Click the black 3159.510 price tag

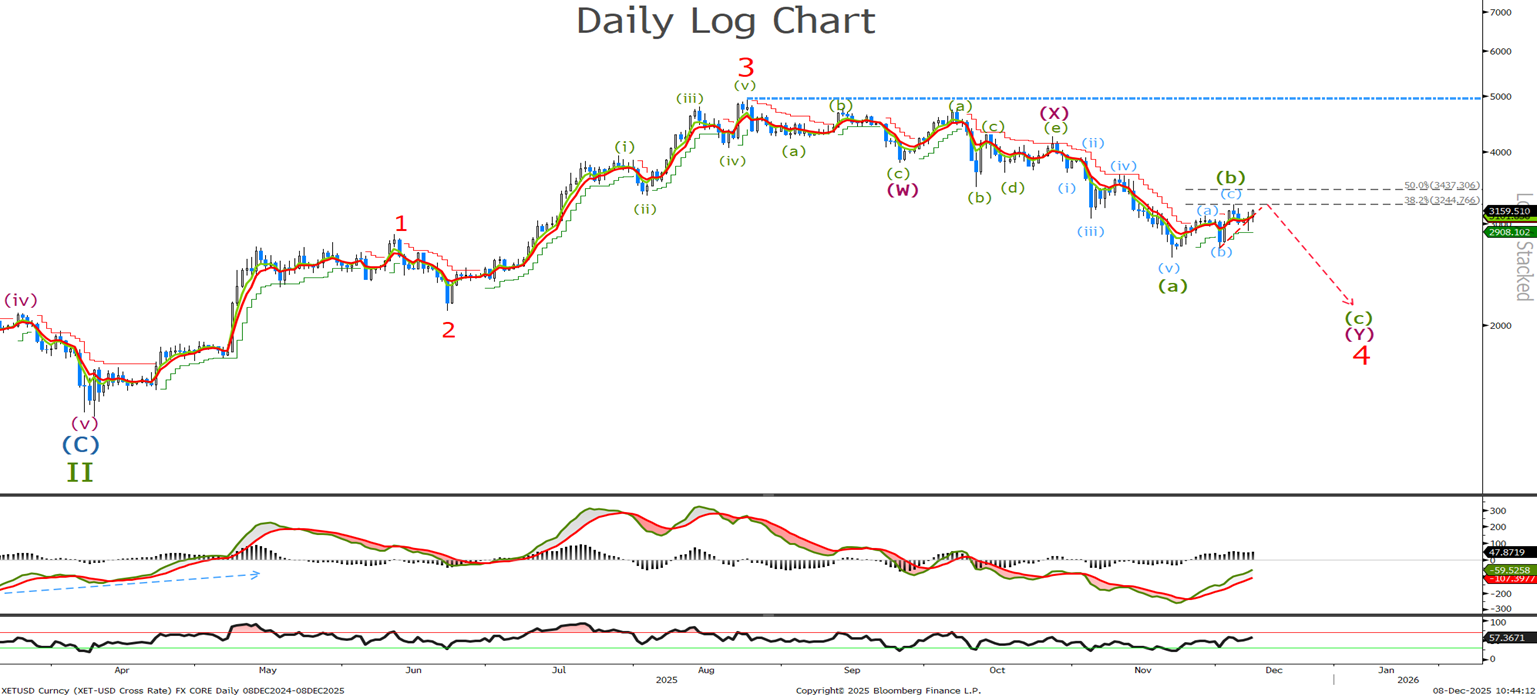[1509, 211]
